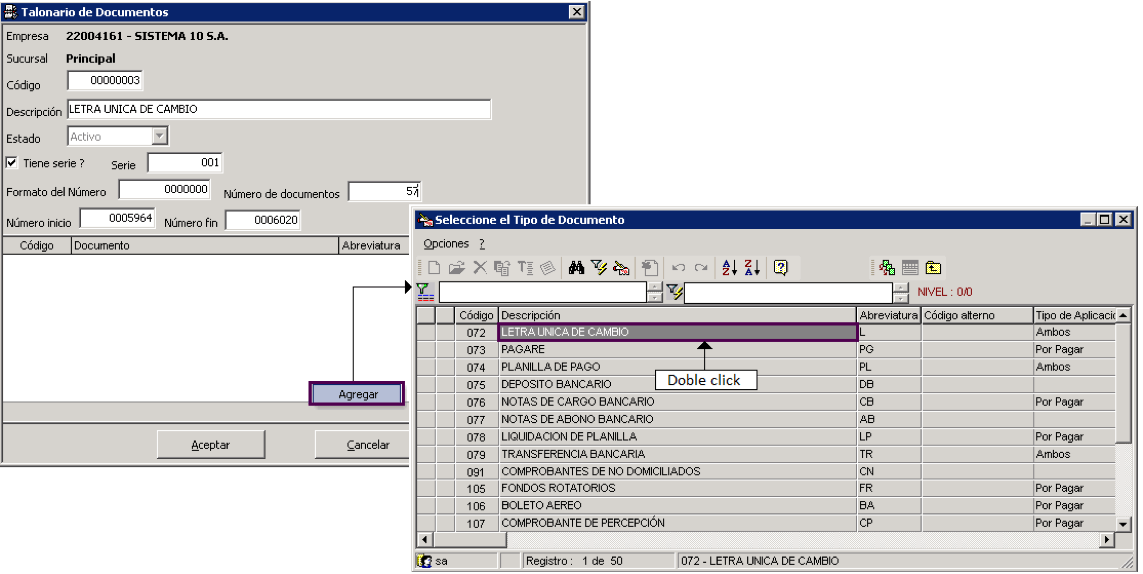Click the quick filter lightning icon in toolbar
Image resolution: width=1143 pixels, height=574 pixels.
[599, 268]
